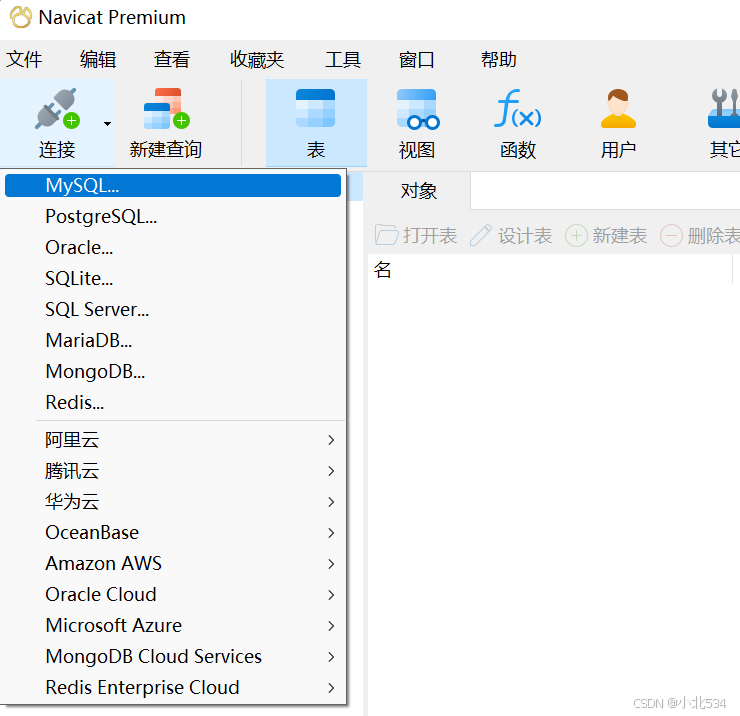Open the 帮助 menu

click(x=499, y=59)
